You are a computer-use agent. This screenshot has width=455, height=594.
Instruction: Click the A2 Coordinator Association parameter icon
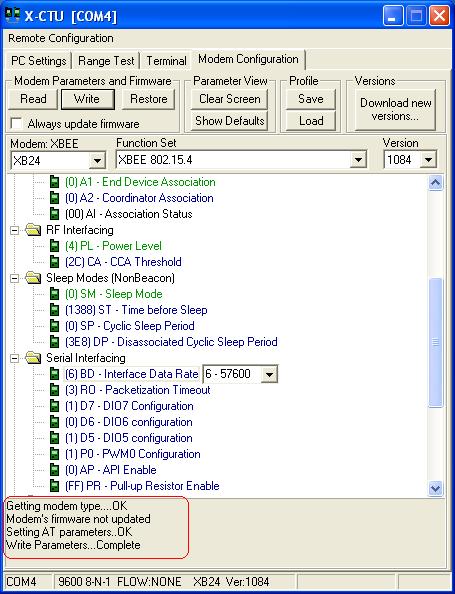coord(55,198)
